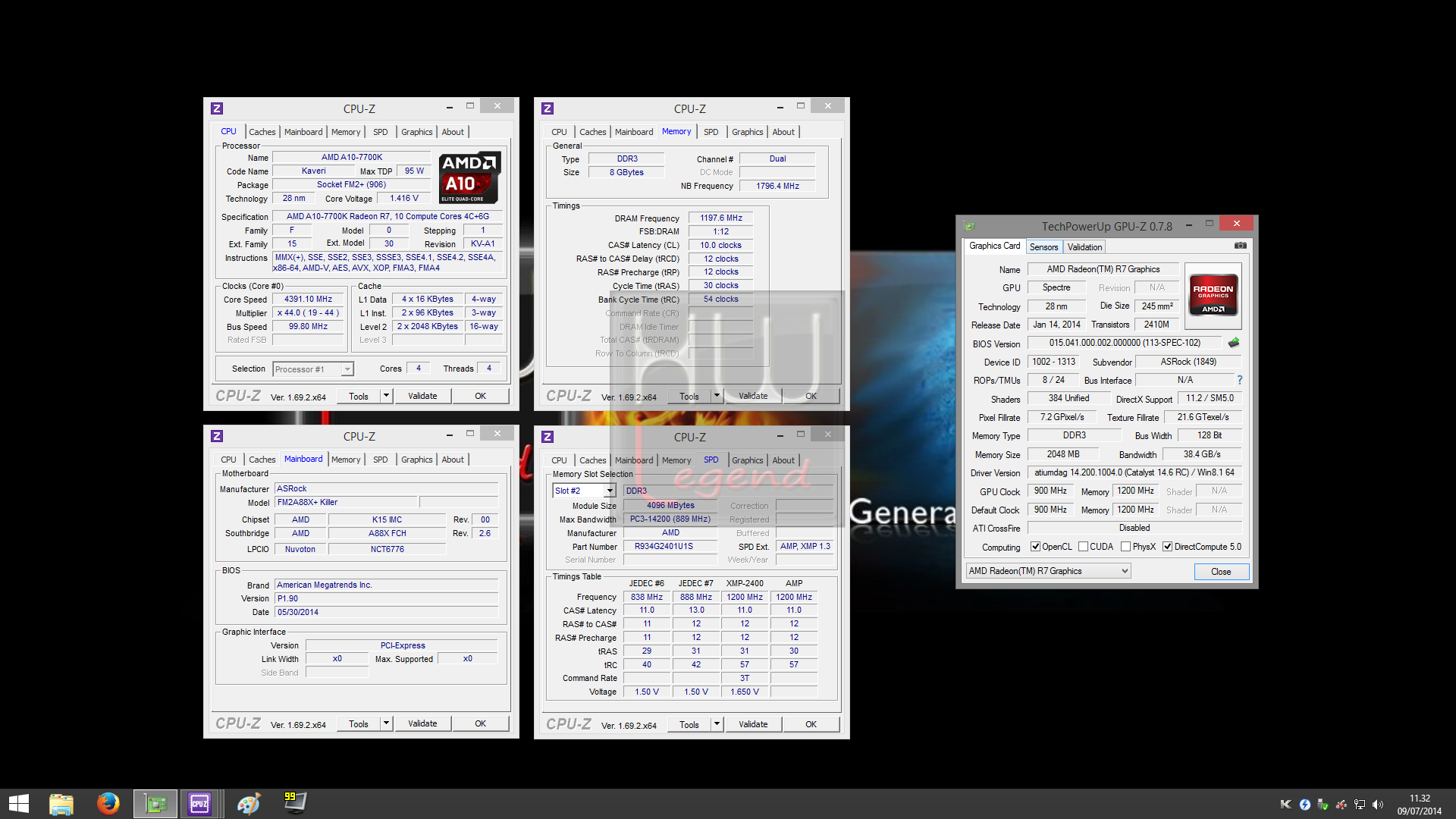Click the DRAM Frequency value 1197.6 MHz
Image resolution: width=1456 pixels, height=819 pixels.
pos(721,218)
